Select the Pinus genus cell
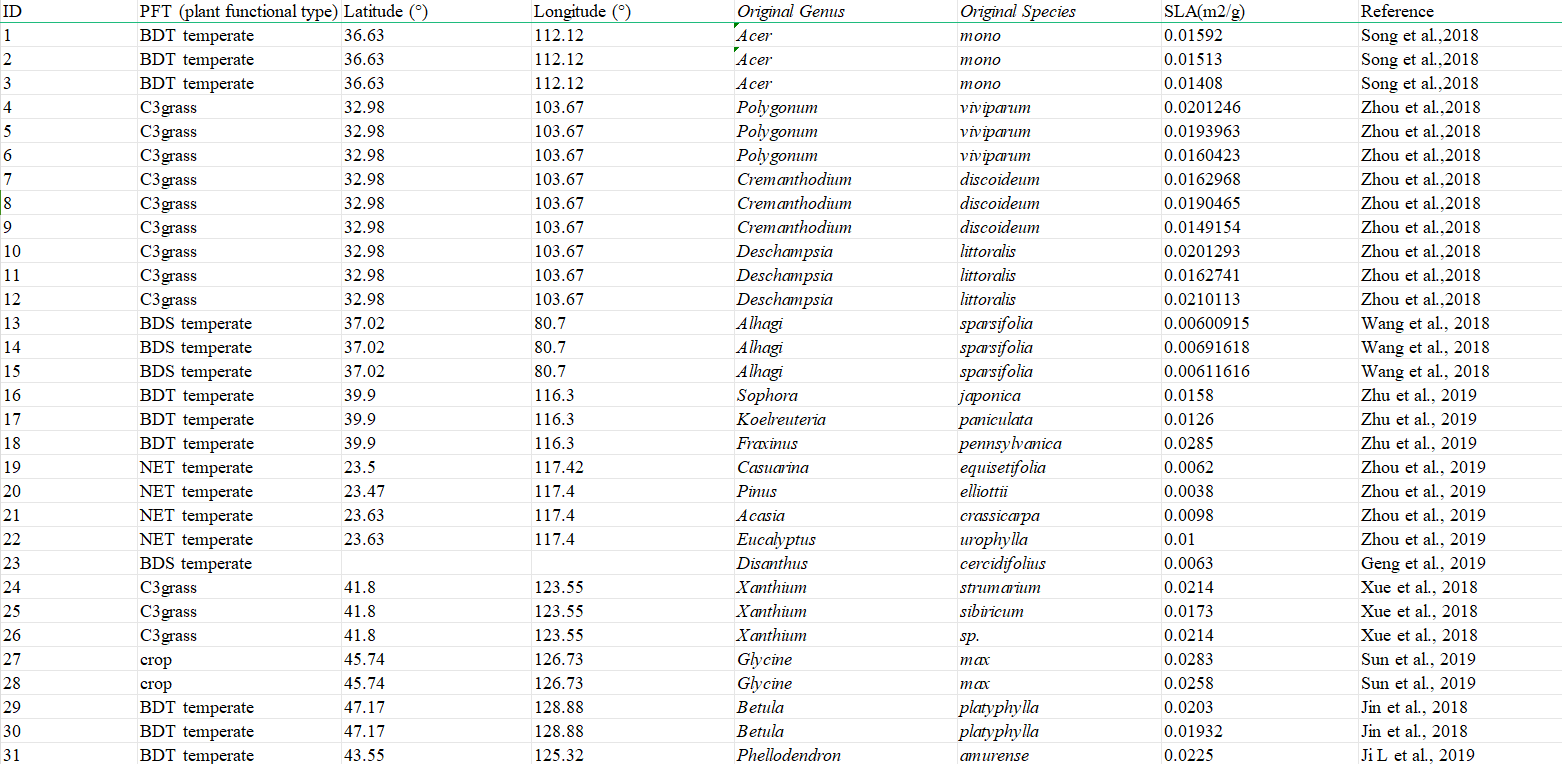The width and height of the screenshot is (1562, 764). coord(757,492)
